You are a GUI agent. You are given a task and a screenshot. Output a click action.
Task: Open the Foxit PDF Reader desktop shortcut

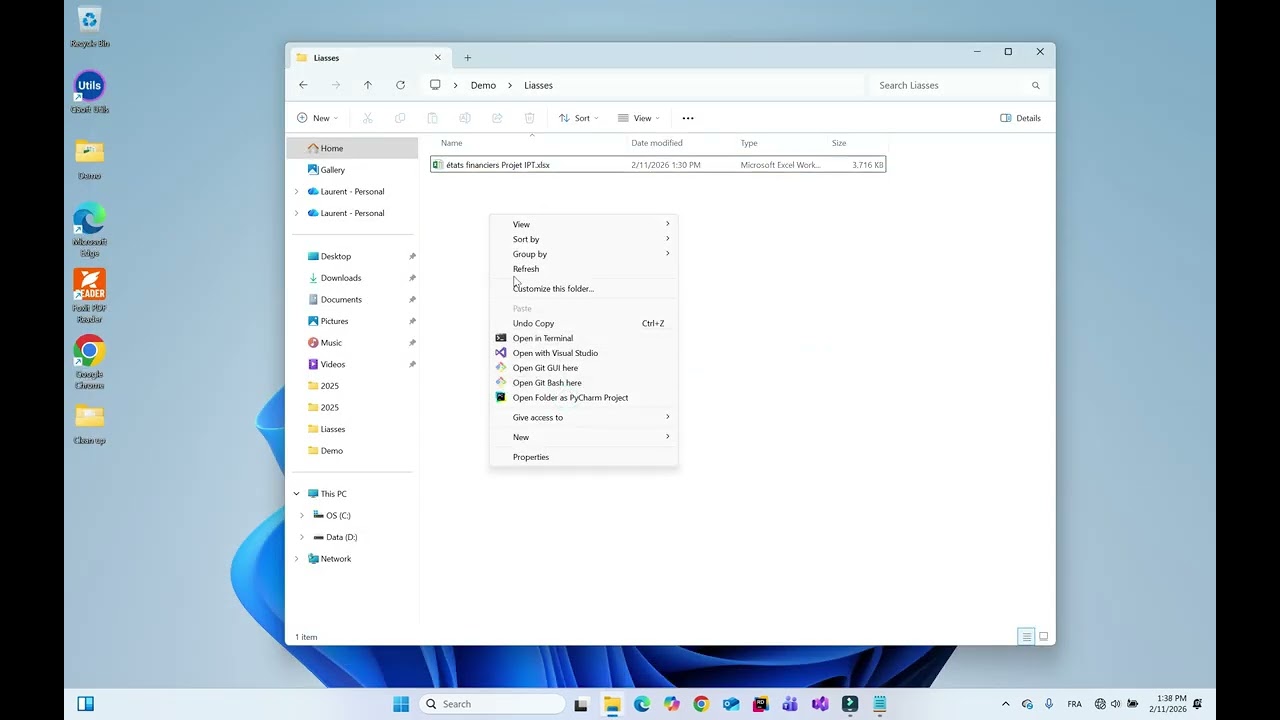pyautogui.click(x=89, y=296)
